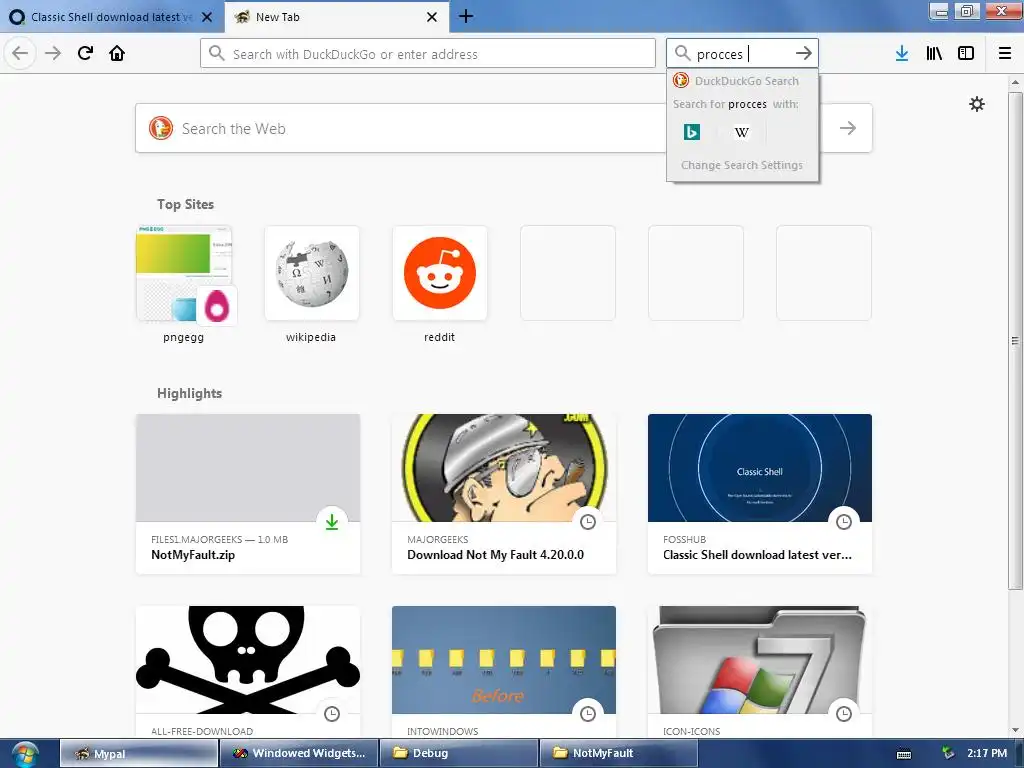
Task: Click scrollbar up arrow
Action: tap(1015, 82)
